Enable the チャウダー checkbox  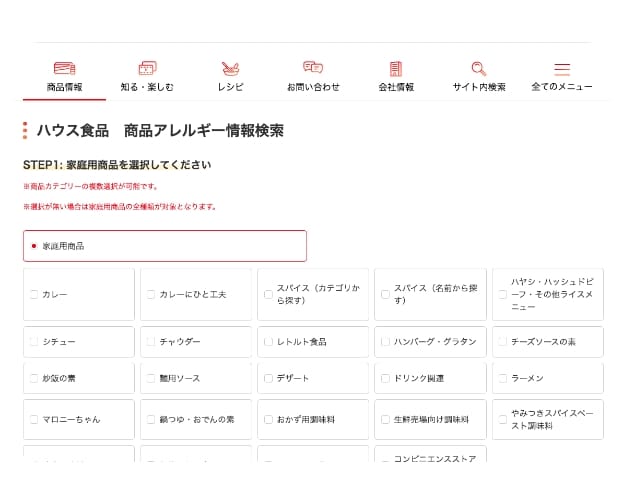(151, 342)
